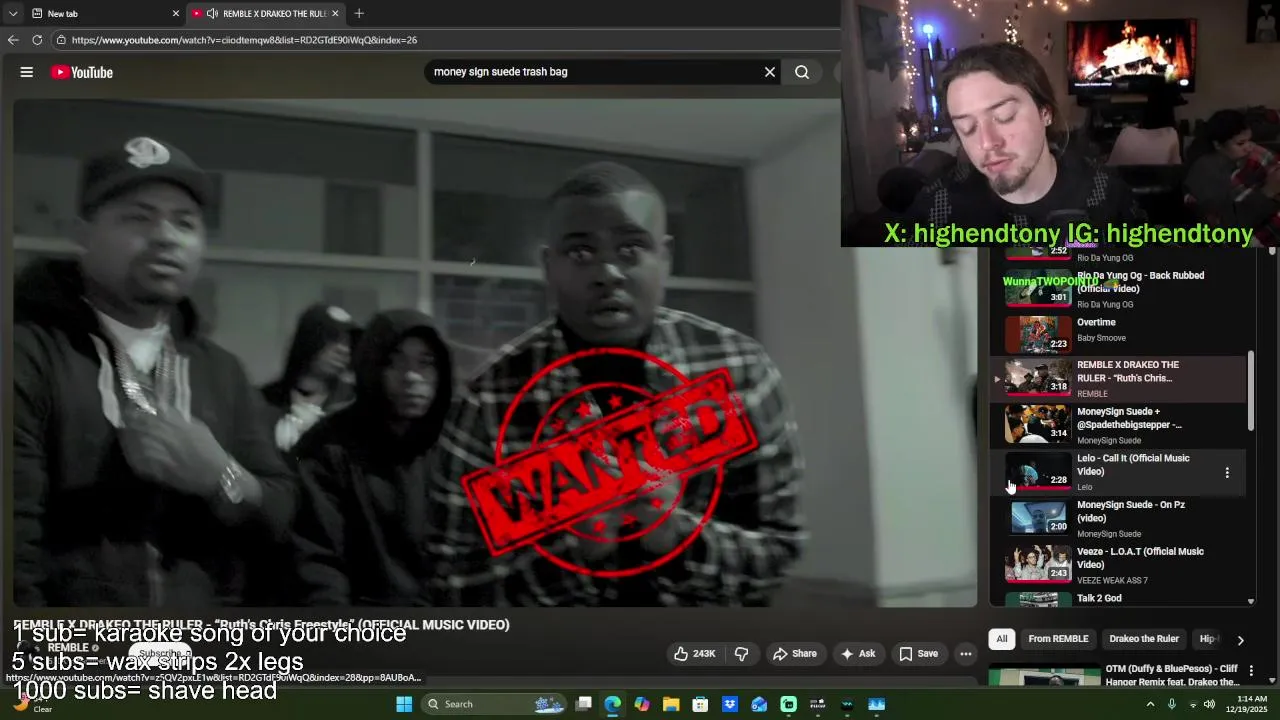
Task: Open File Explorer from the taskbar
Action: tap(671, 704)
